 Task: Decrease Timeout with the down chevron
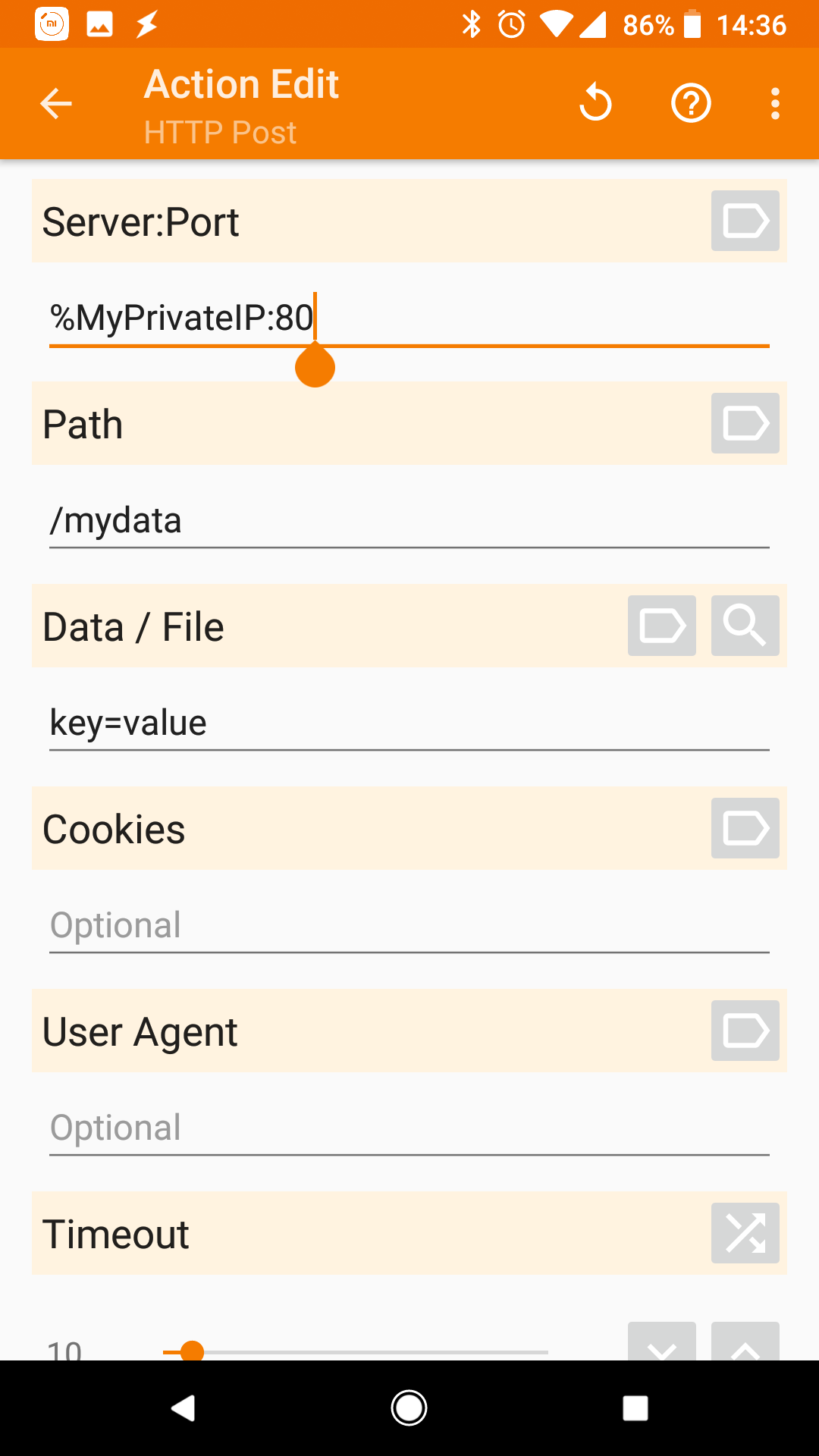click(x=661, y=1344)
